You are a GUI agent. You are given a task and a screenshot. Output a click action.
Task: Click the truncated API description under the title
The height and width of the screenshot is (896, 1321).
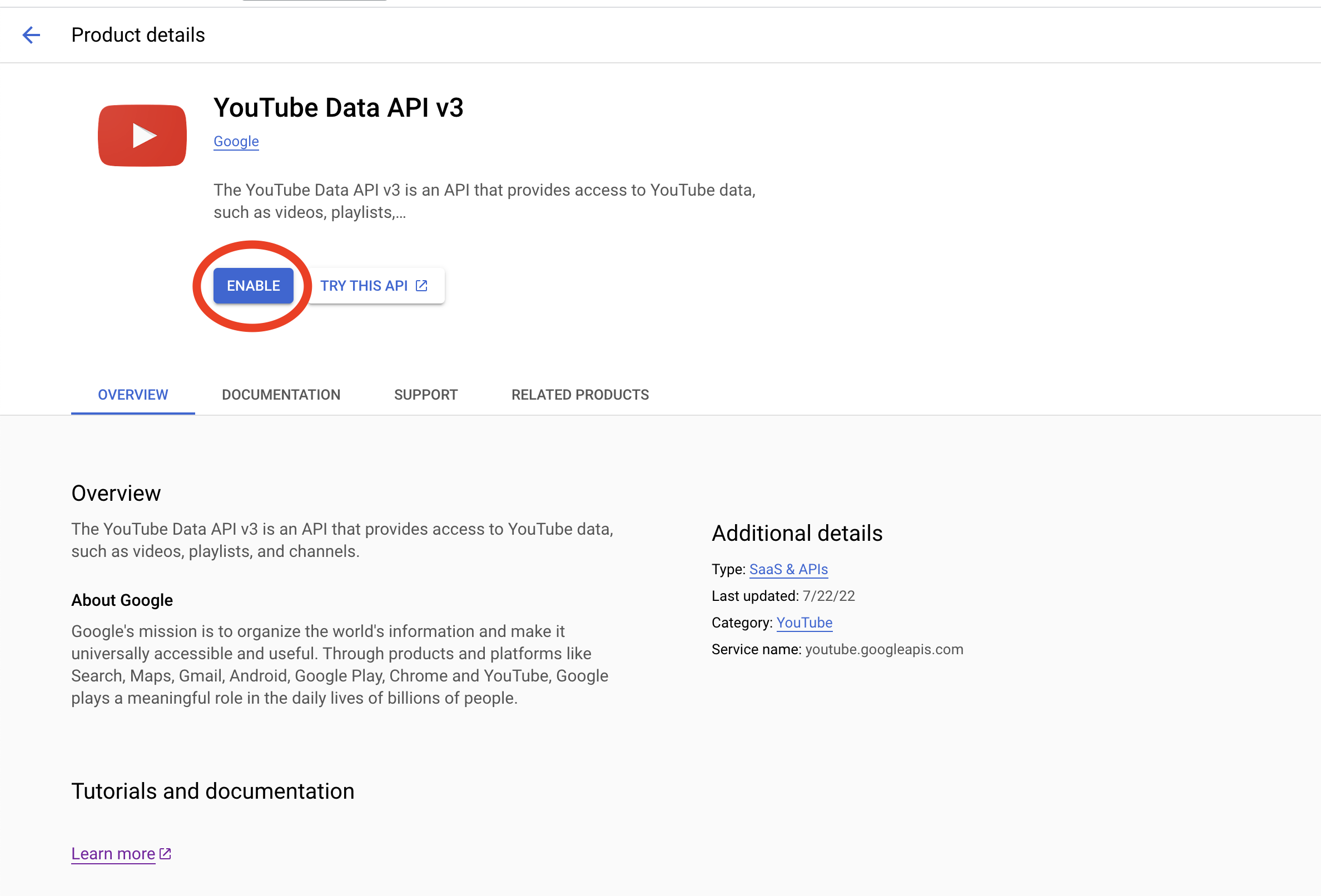(x=484, y=201)
